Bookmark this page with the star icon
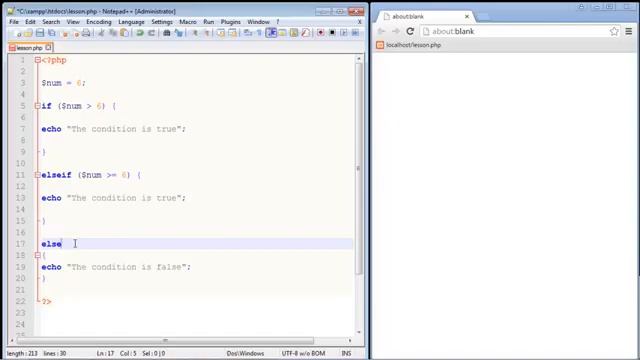 (x=614, y=31)
